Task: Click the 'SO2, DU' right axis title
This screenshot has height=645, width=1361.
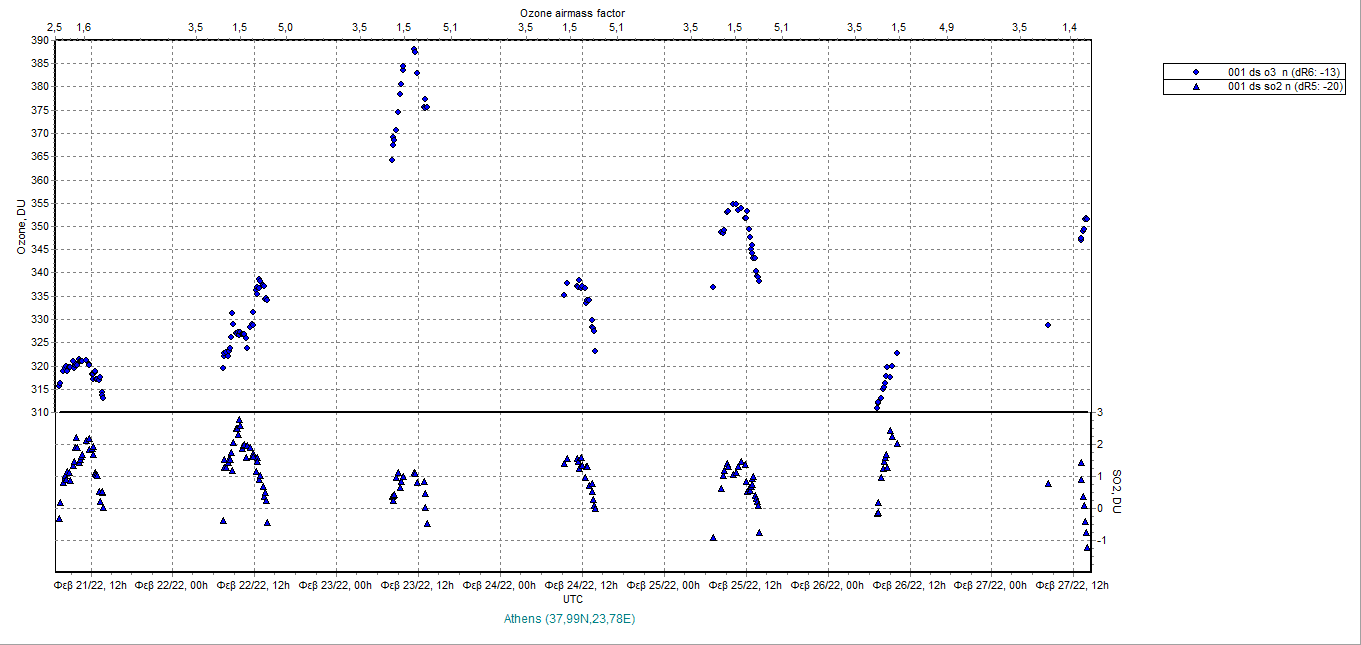Action: point(1119,493)
